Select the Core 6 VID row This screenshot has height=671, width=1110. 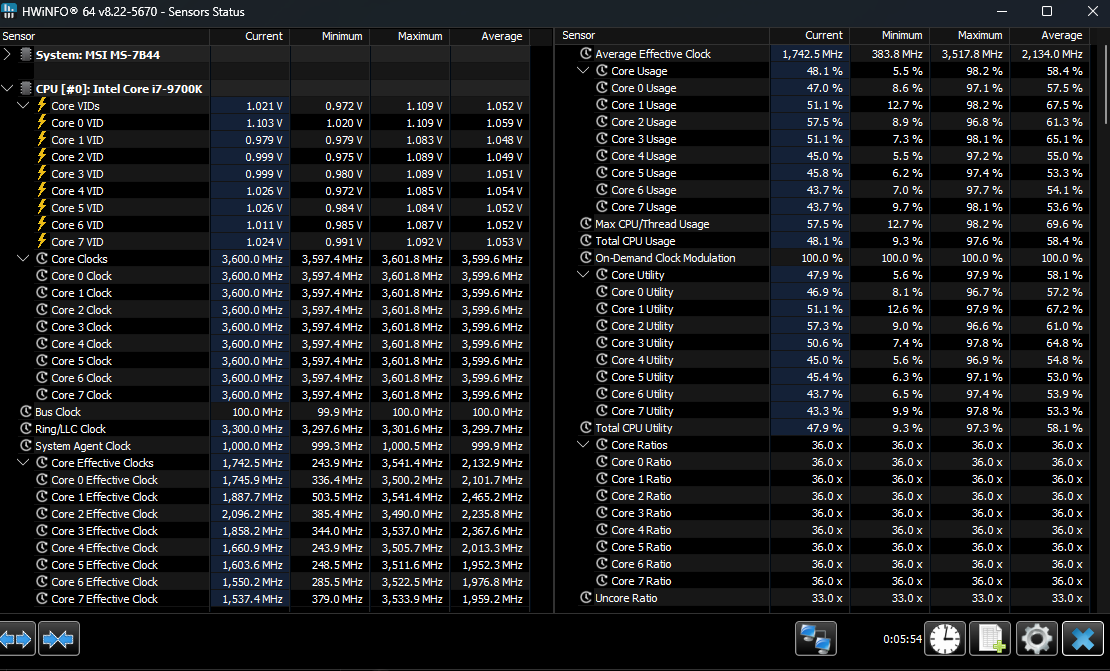tap(265, 224)
